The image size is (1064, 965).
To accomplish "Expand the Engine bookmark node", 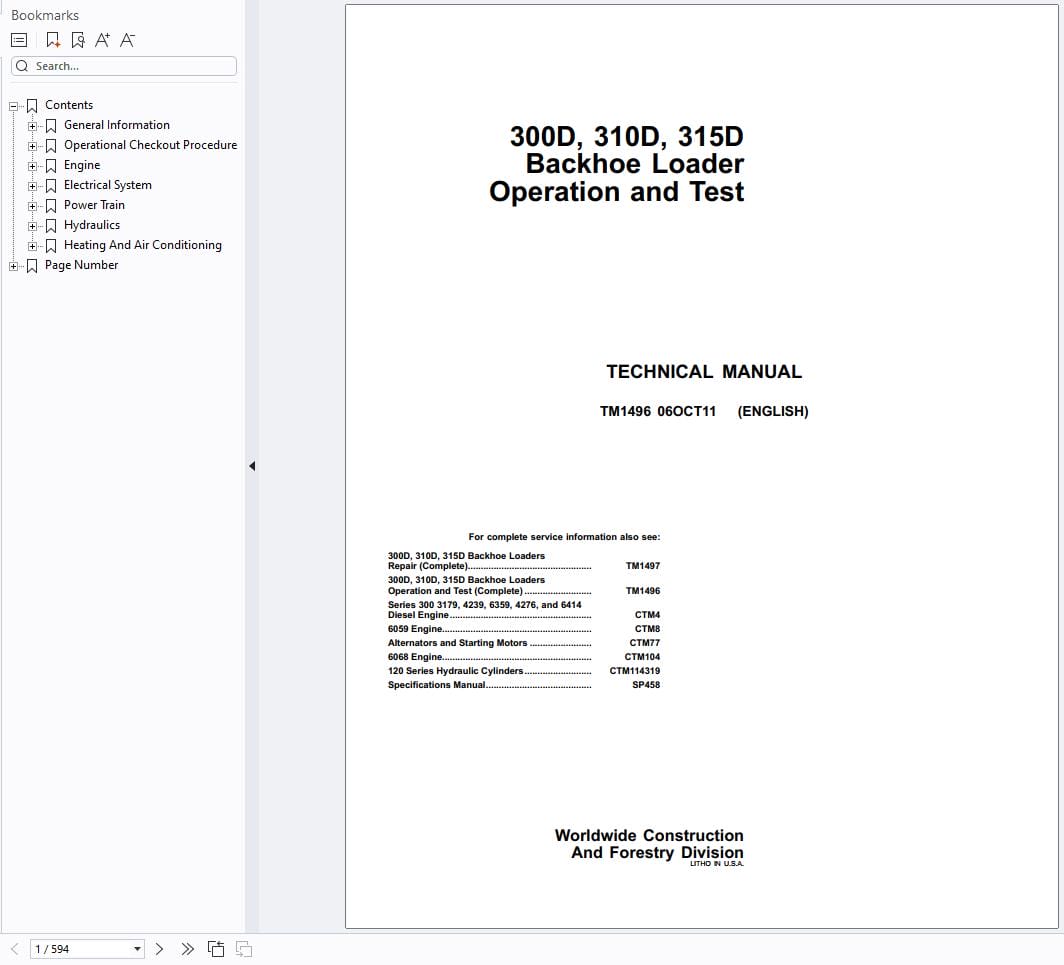I will coord(32,166).
